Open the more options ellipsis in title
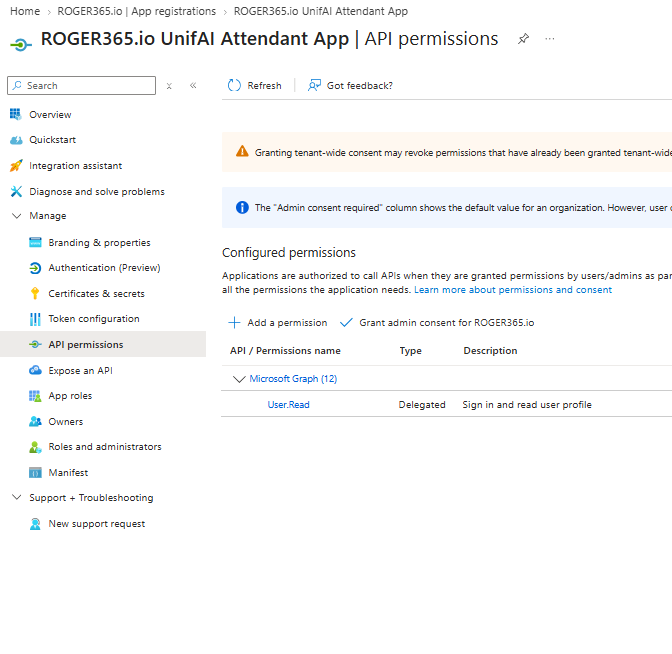The width and height of the screenshot is (672, 654). tap(550, 39)
